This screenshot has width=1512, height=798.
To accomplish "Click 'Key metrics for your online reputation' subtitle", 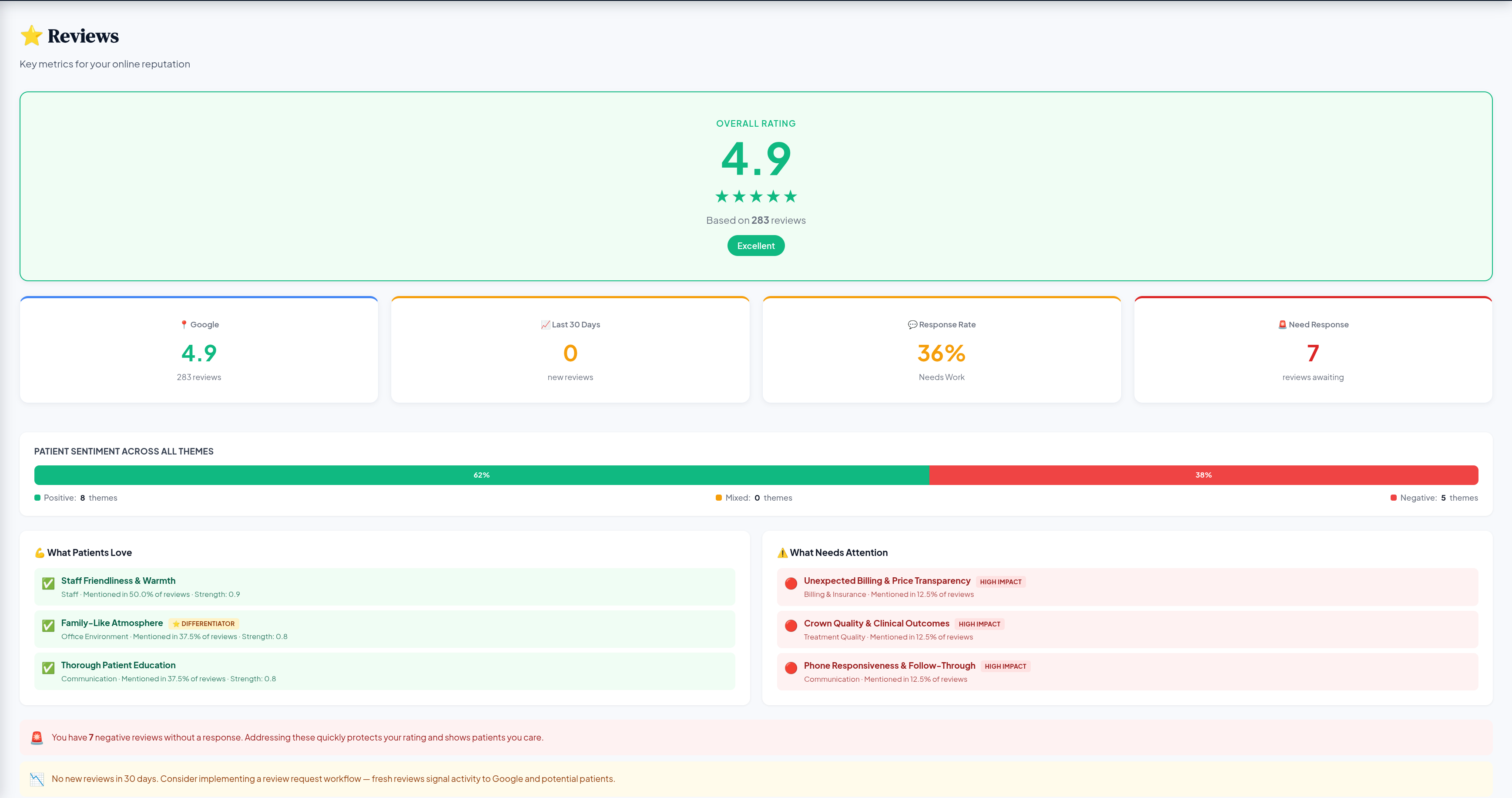I will 105,64.
